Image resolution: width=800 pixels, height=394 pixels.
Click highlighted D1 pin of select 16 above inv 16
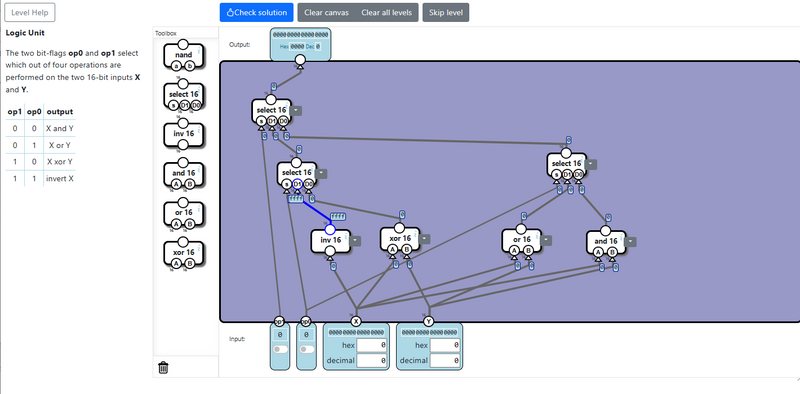[297, 184]
